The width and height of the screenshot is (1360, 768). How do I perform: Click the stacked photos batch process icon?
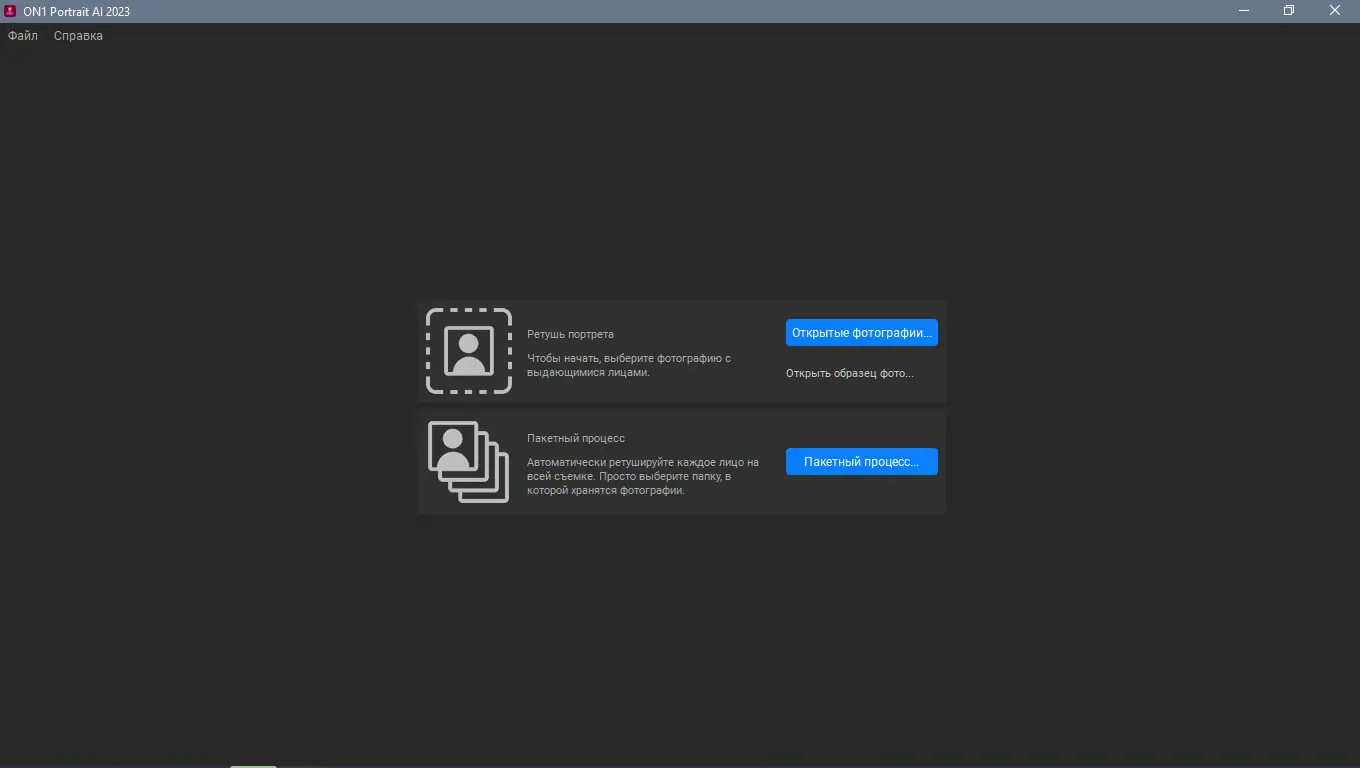pos(468,461)
